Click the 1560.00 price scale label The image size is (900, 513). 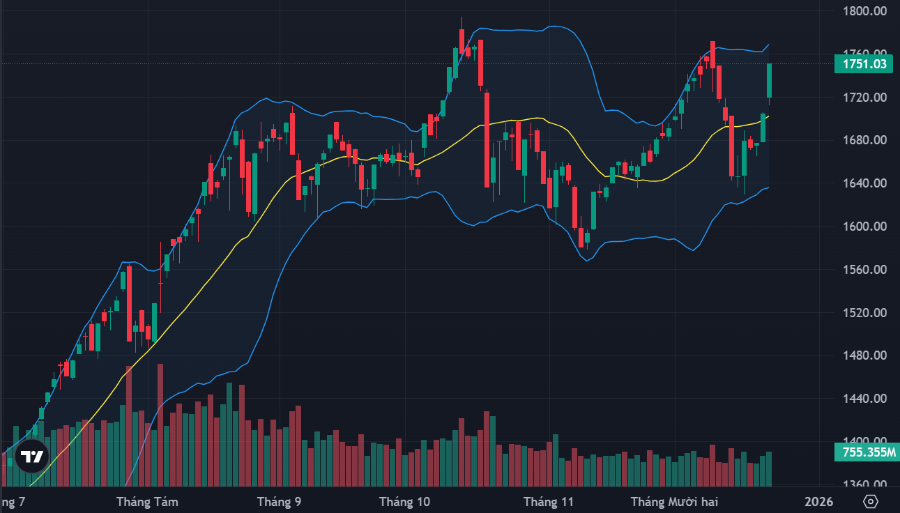point(866,270)
